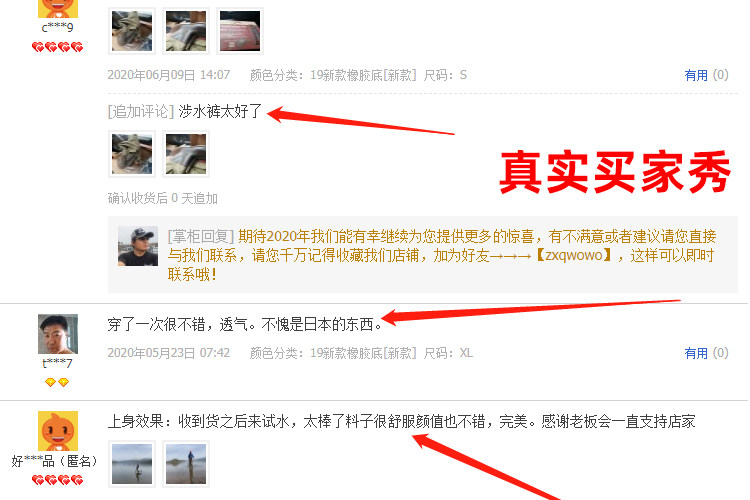Image resolution: width=750 pixels, height=500 pixels.
Task: Click the username t***7
Action: pyautogui.click(x=57, y=363)
